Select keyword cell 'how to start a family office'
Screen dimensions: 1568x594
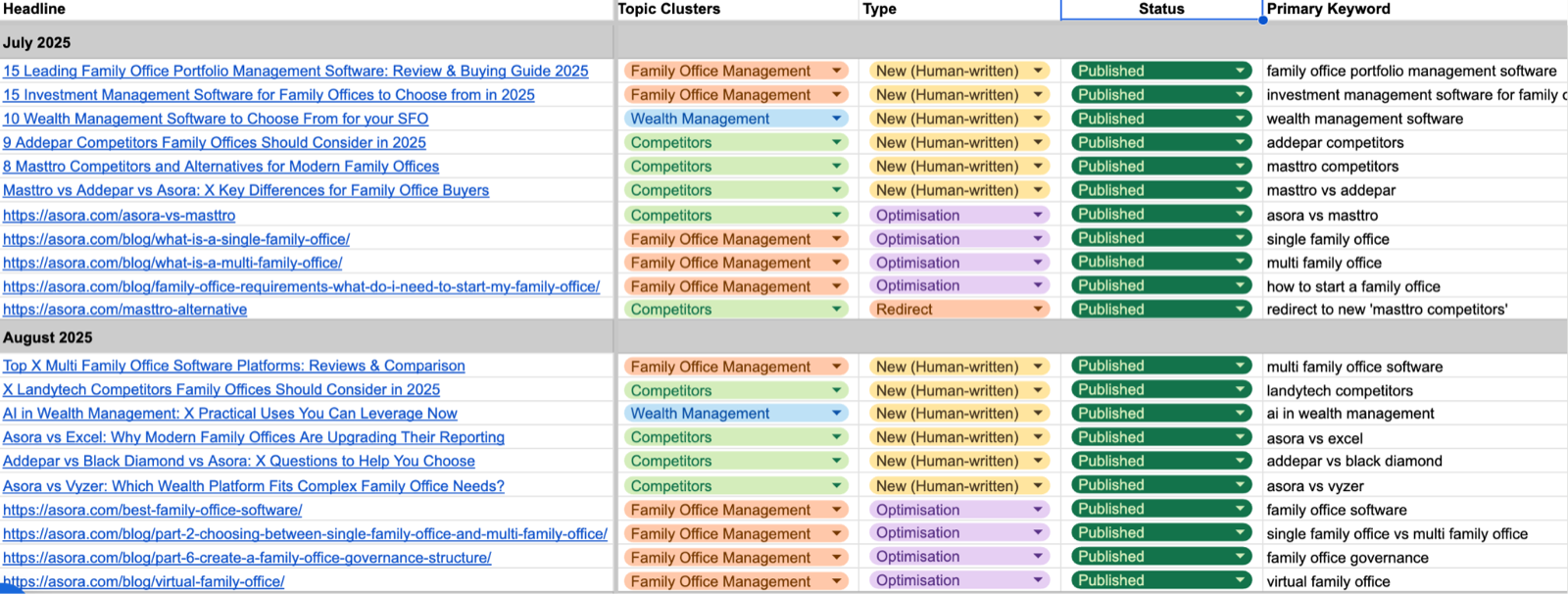pyautogui.click(x=1415, y=286)
